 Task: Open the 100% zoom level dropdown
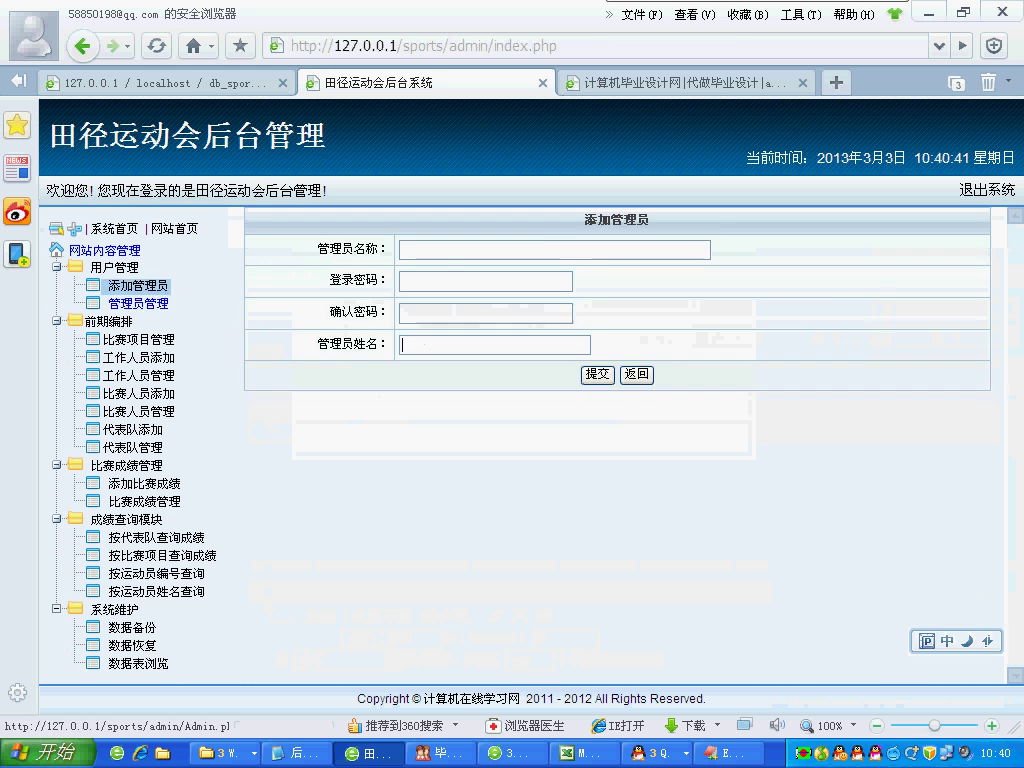[853, 725]
